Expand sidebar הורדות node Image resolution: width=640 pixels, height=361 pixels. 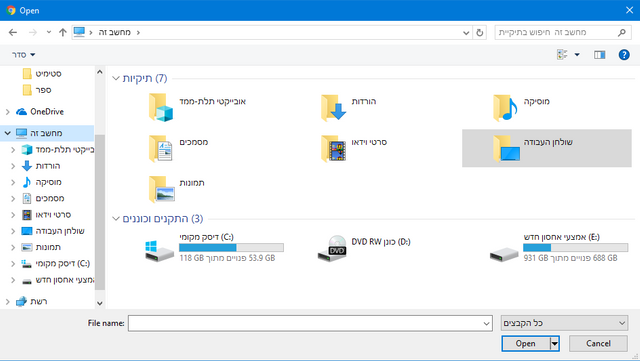coord(13,166)
